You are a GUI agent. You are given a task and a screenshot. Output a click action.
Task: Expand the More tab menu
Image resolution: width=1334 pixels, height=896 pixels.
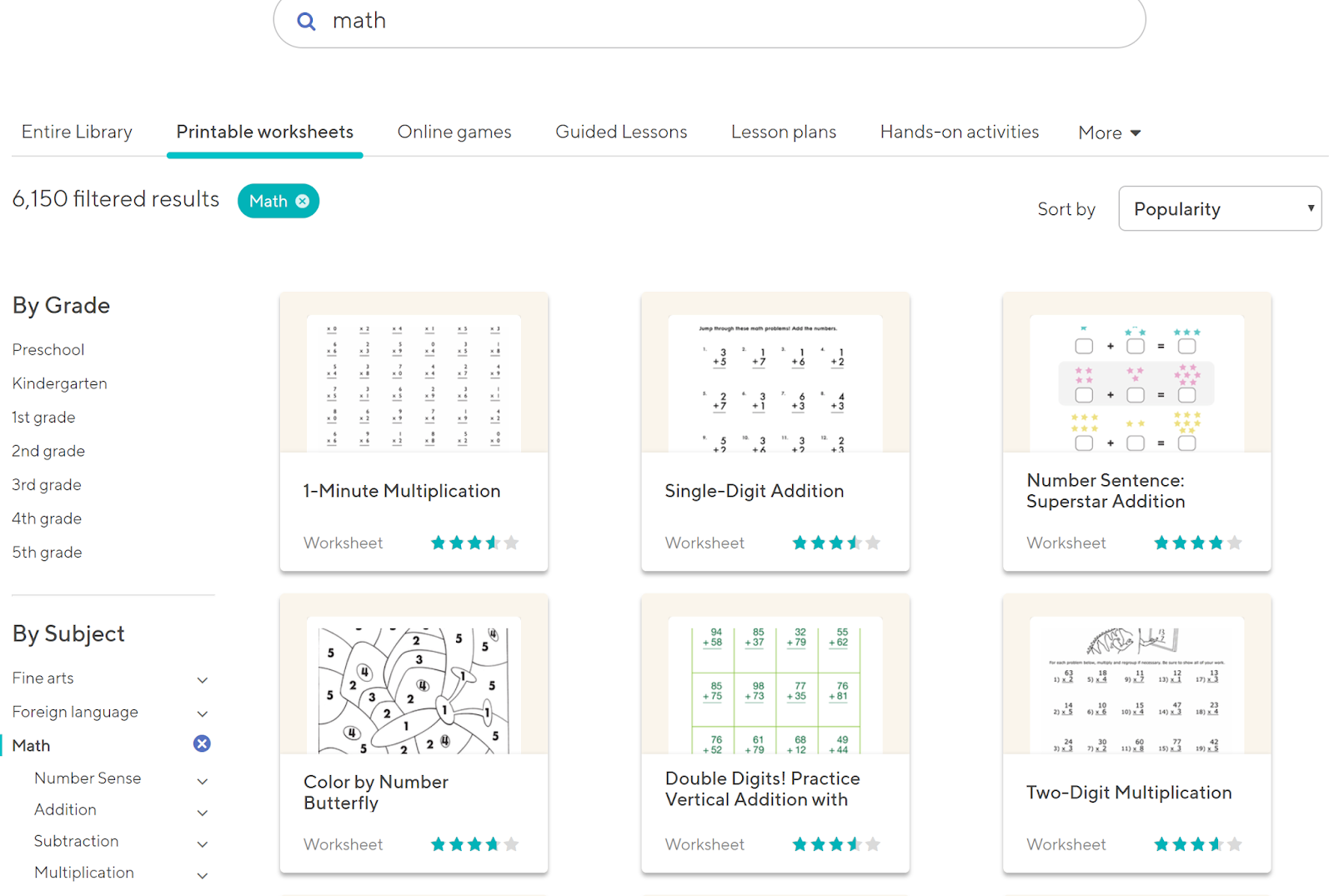tap(1109, 133)
